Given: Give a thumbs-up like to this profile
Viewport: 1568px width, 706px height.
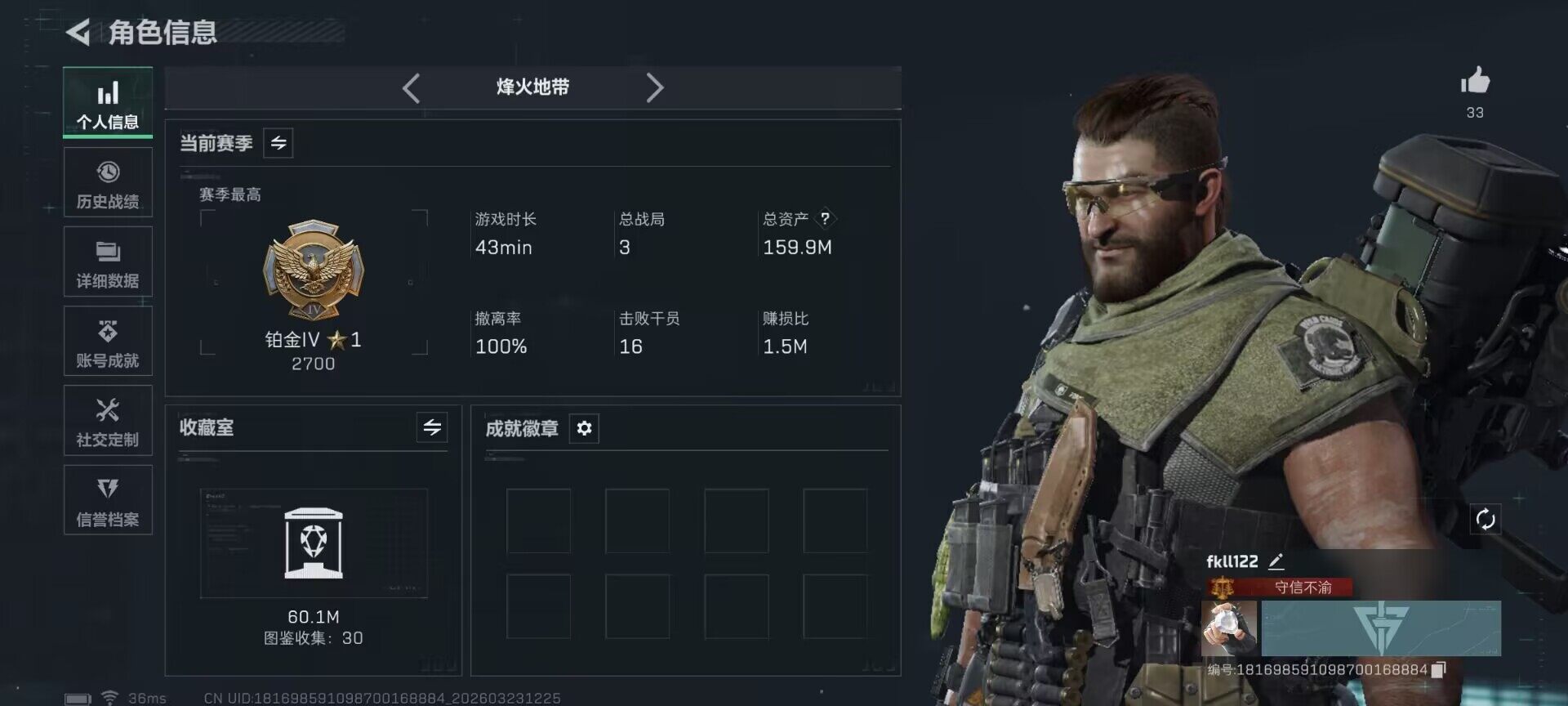Looking at the screenshot, I should 1475,82.
